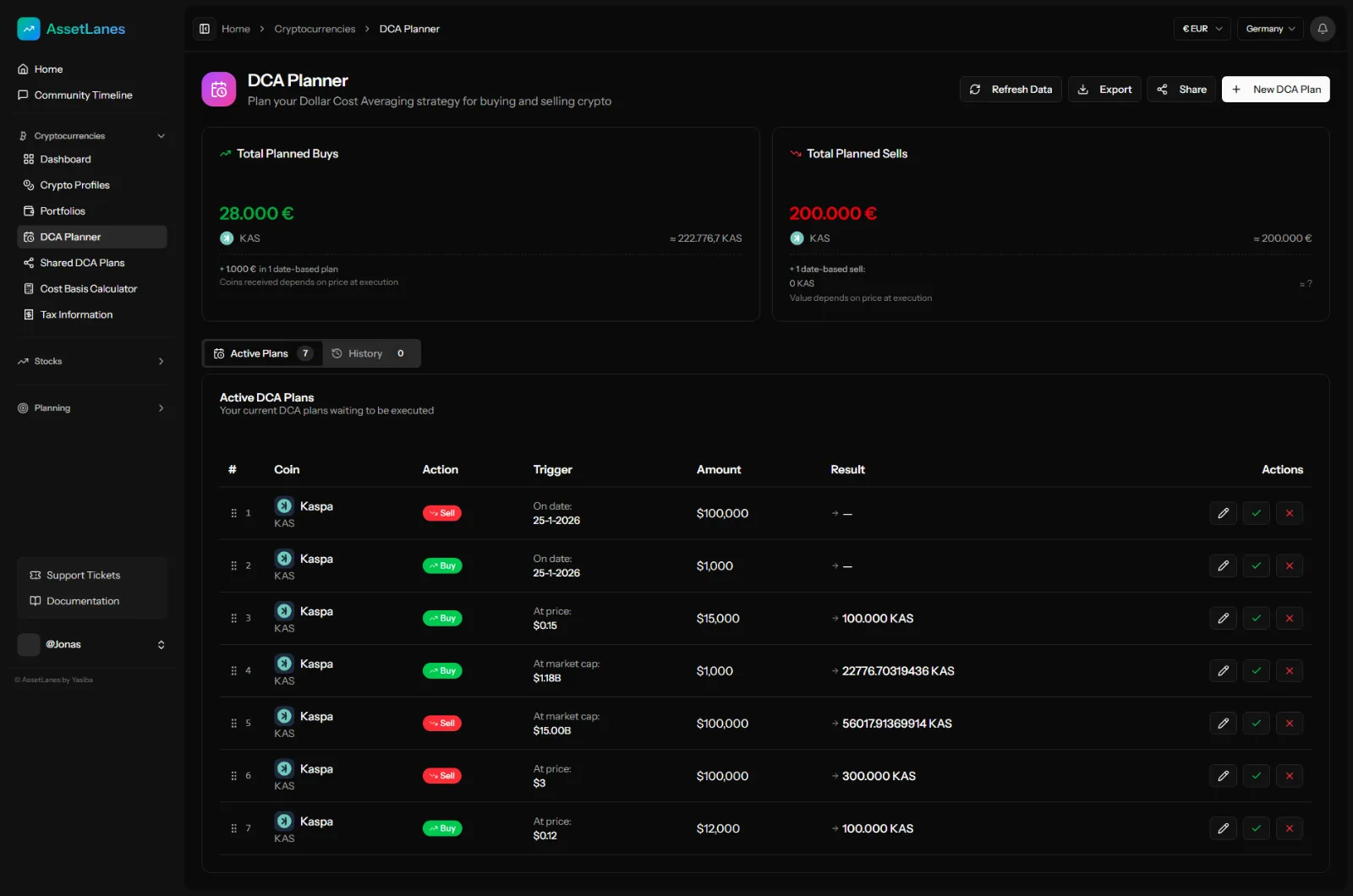
Task: Click the Home breadcrumb
Action: (236, 29)
